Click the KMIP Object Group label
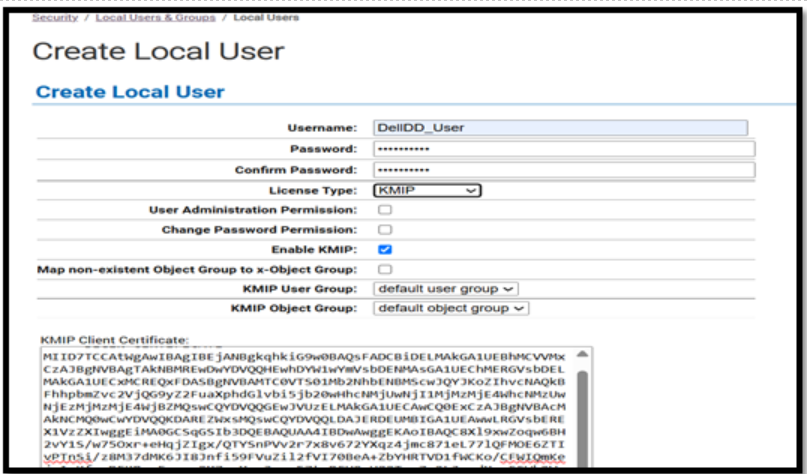Viewport: 807px width, 474px height. click(294, 308)
